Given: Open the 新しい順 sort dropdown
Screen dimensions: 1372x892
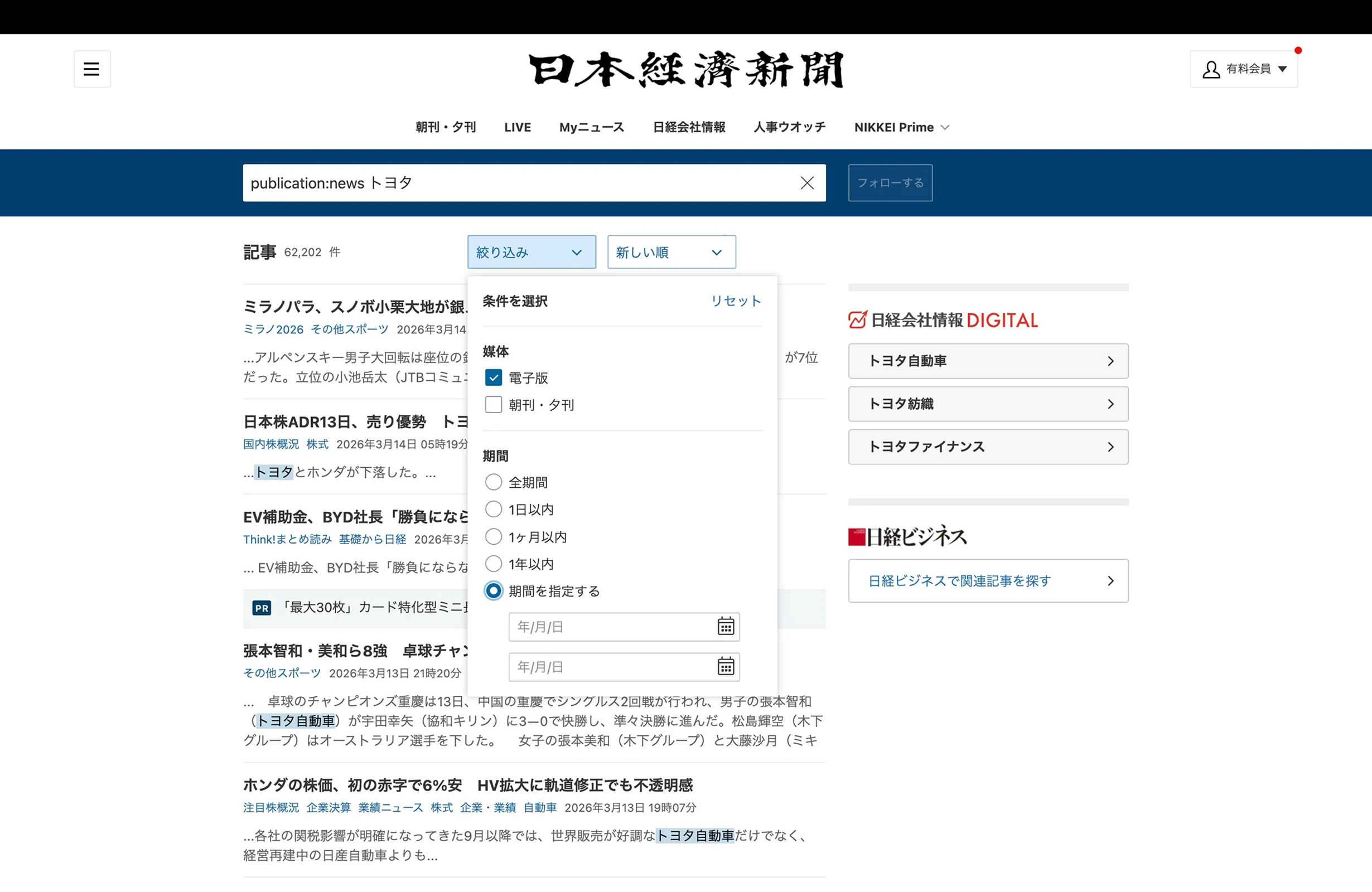Looking at the screenshot, I should [671, 252].
